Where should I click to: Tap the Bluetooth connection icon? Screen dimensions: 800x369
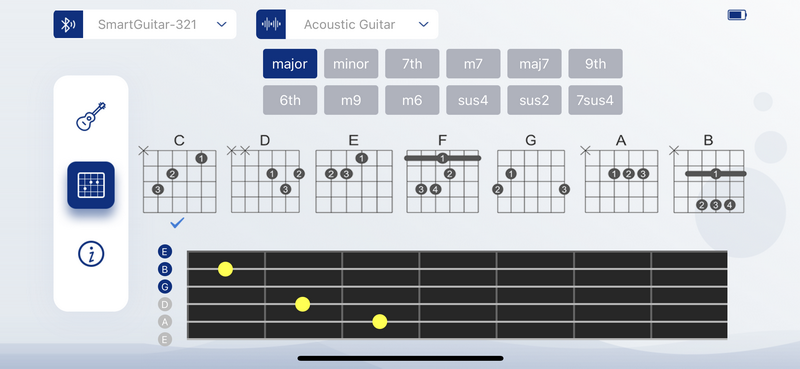coord(68,24)
